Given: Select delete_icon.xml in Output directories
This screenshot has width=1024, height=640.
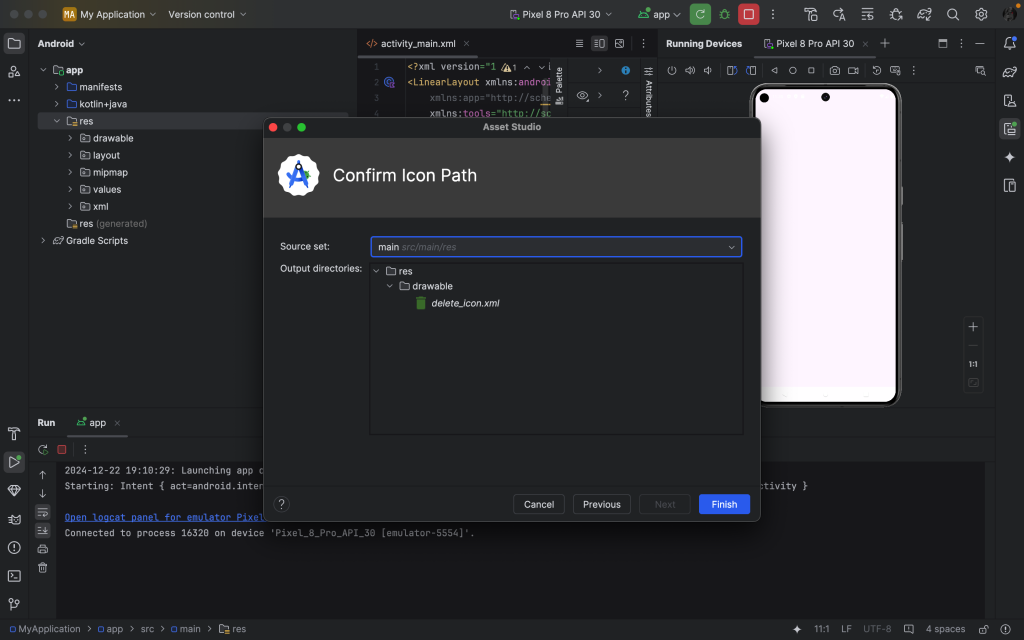Looking at the screenshot, I should coord(465,303).
